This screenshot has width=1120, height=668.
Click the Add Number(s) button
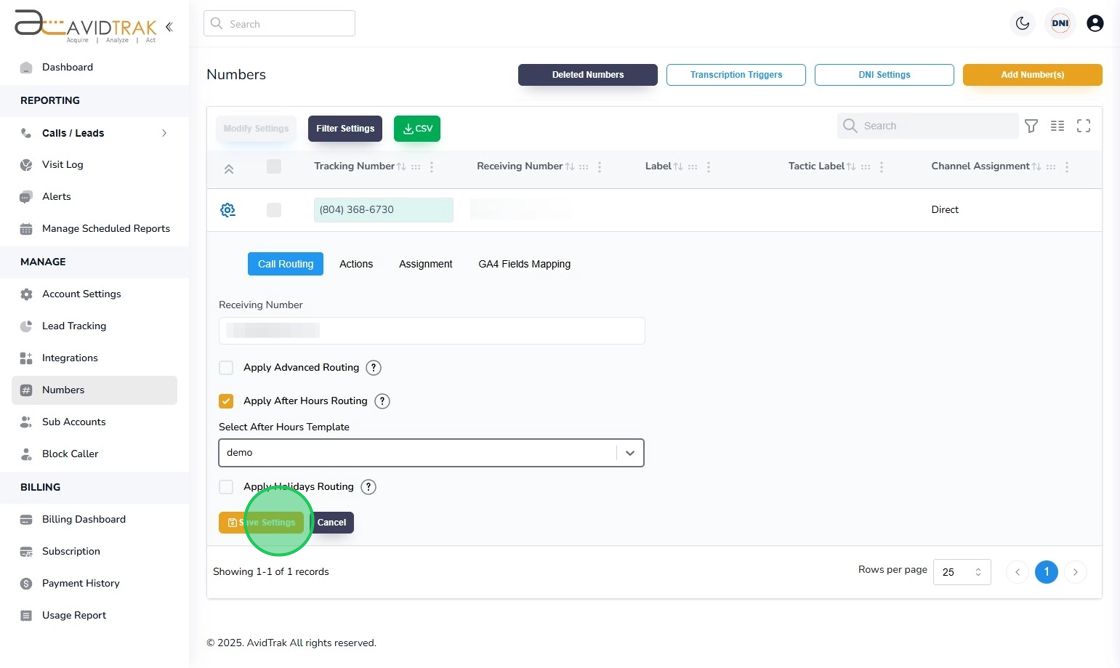click(1032, 74)
